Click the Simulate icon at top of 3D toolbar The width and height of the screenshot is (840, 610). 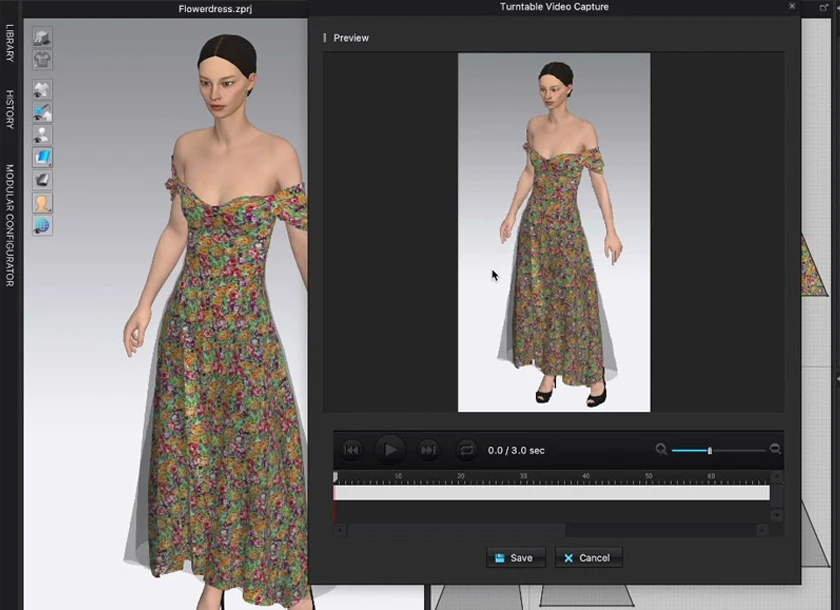click(x=42, y=37)
